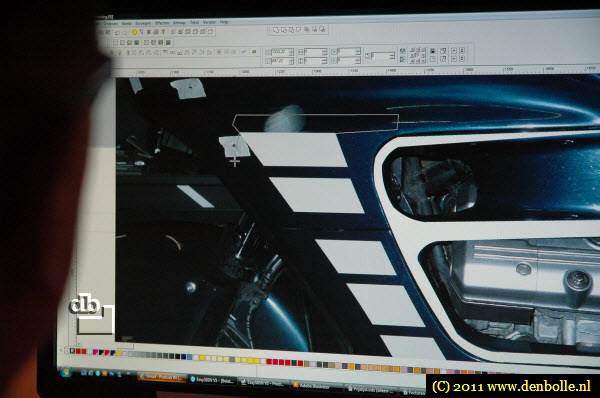Click the undo arrow toolbar icon
Image resolution: width=600 pixels, height=398 pixels.
tap(117, 33)
